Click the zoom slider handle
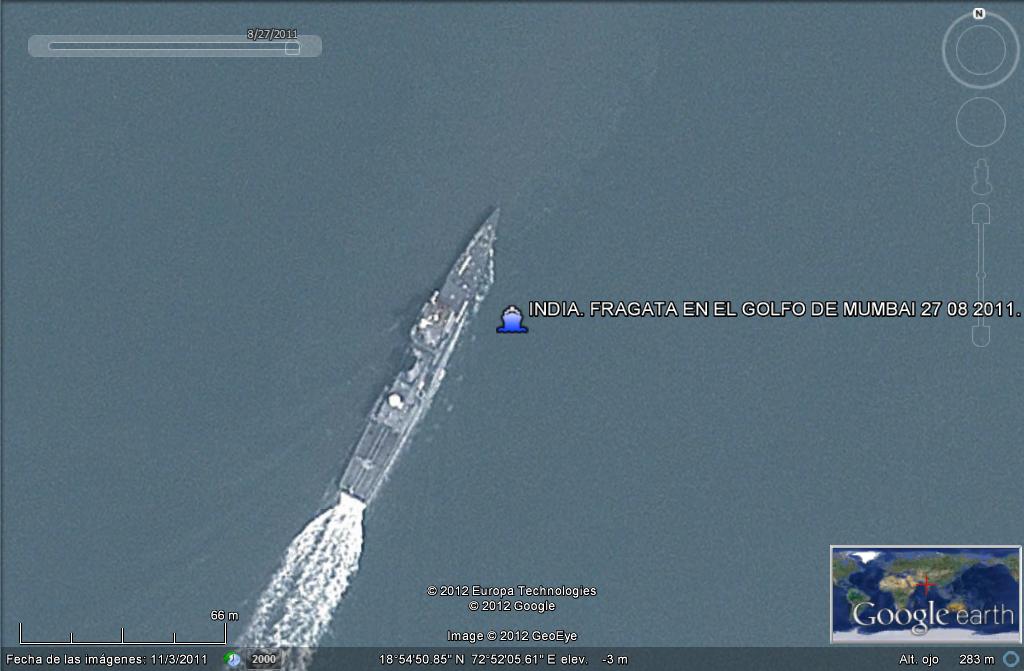Image resolution: width=1024 pixels, height=671 pixels. [981, 276]
